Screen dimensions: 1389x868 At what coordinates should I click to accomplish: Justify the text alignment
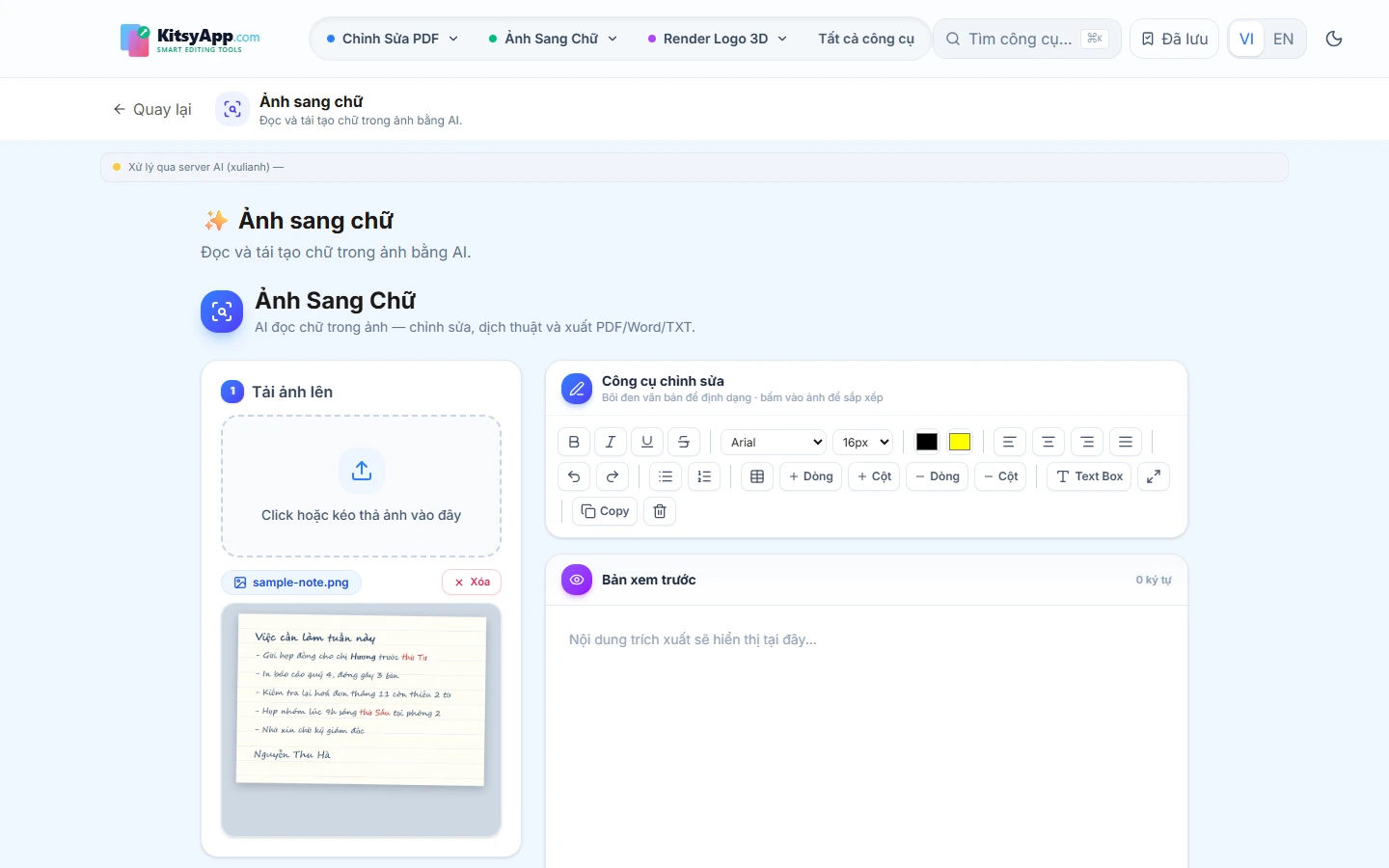tap(1126, 442)
